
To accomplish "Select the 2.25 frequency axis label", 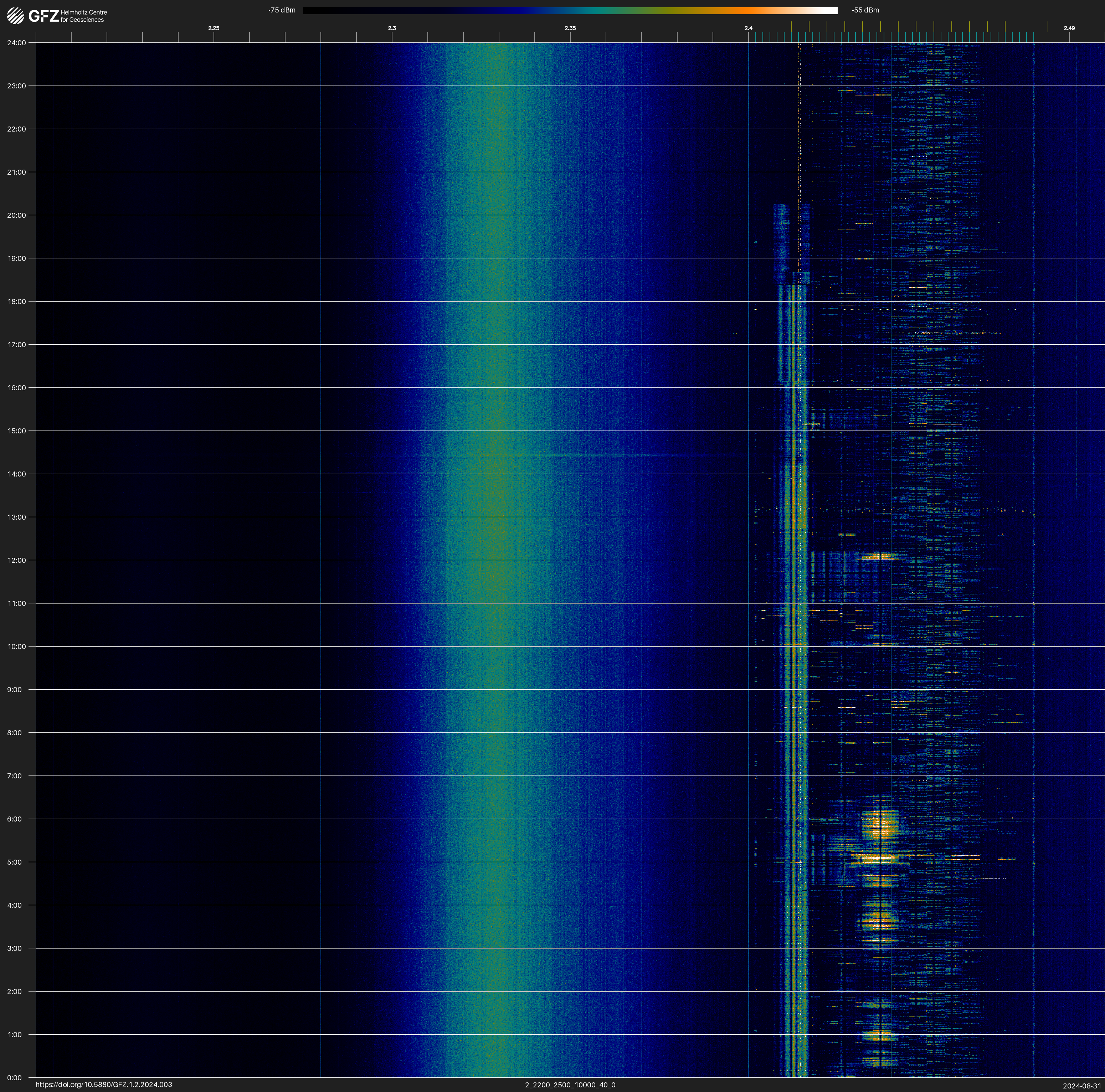I will click(x=213, y=28).
